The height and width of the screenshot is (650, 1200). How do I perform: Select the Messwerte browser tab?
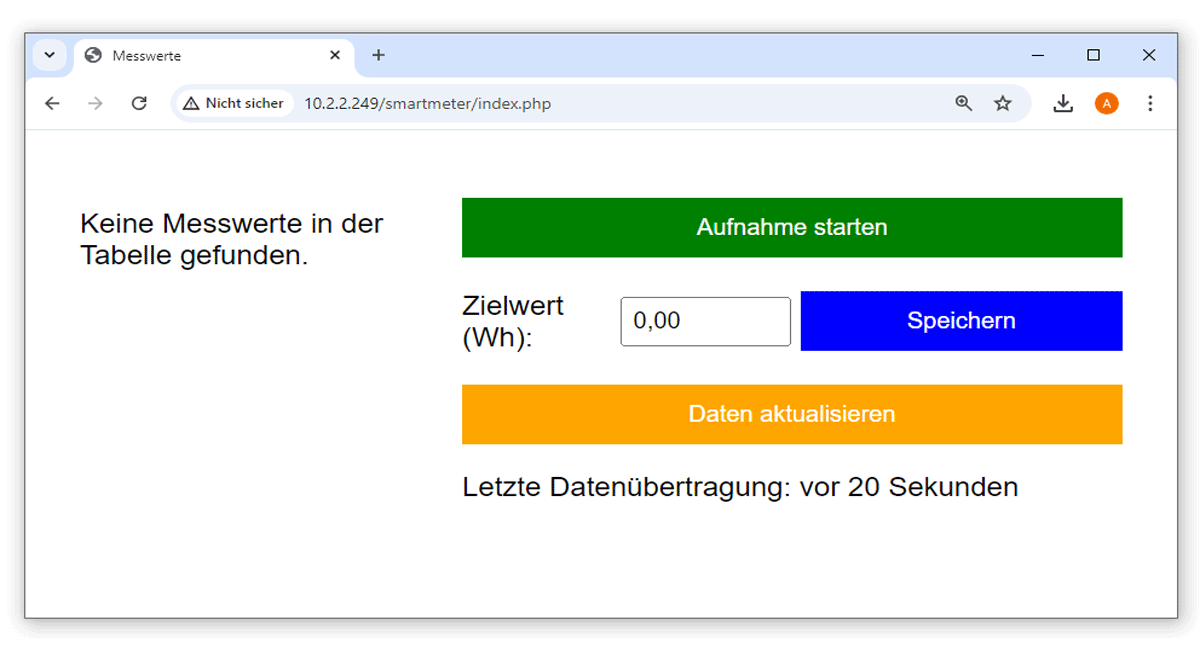pos(213,56)
